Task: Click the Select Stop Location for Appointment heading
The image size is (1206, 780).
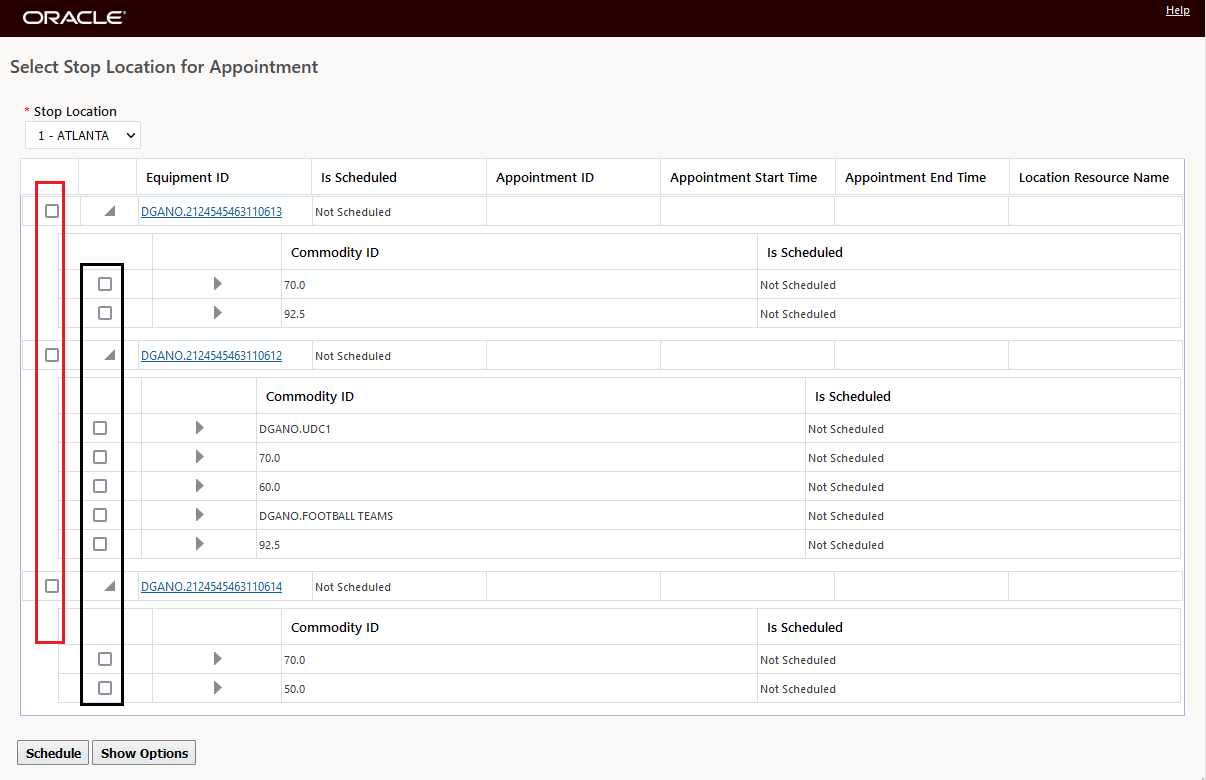Action: pyautogui.click(x=164, y=67)
